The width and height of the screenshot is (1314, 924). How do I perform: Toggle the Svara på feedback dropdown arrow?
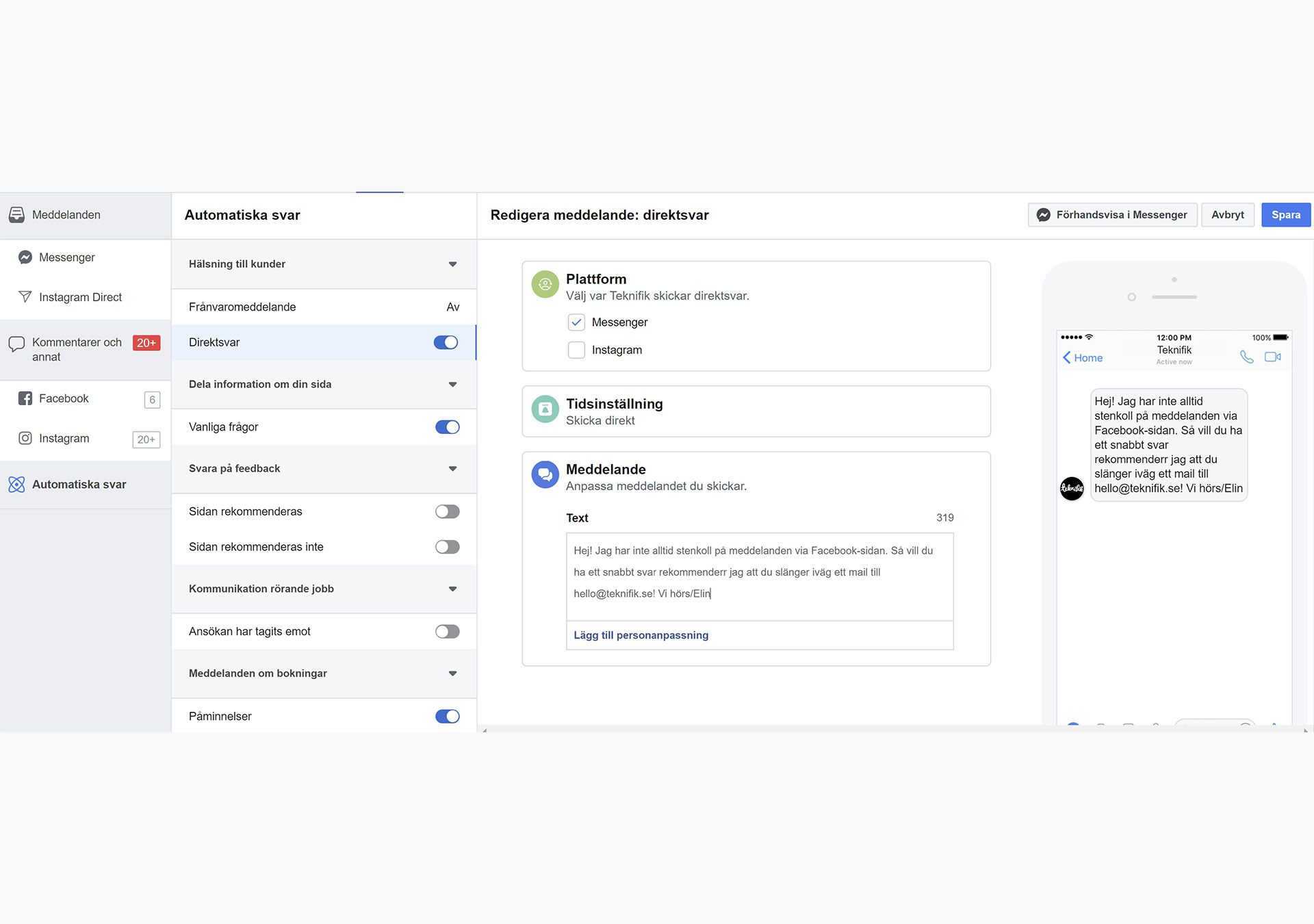click(x=452, y=469)
